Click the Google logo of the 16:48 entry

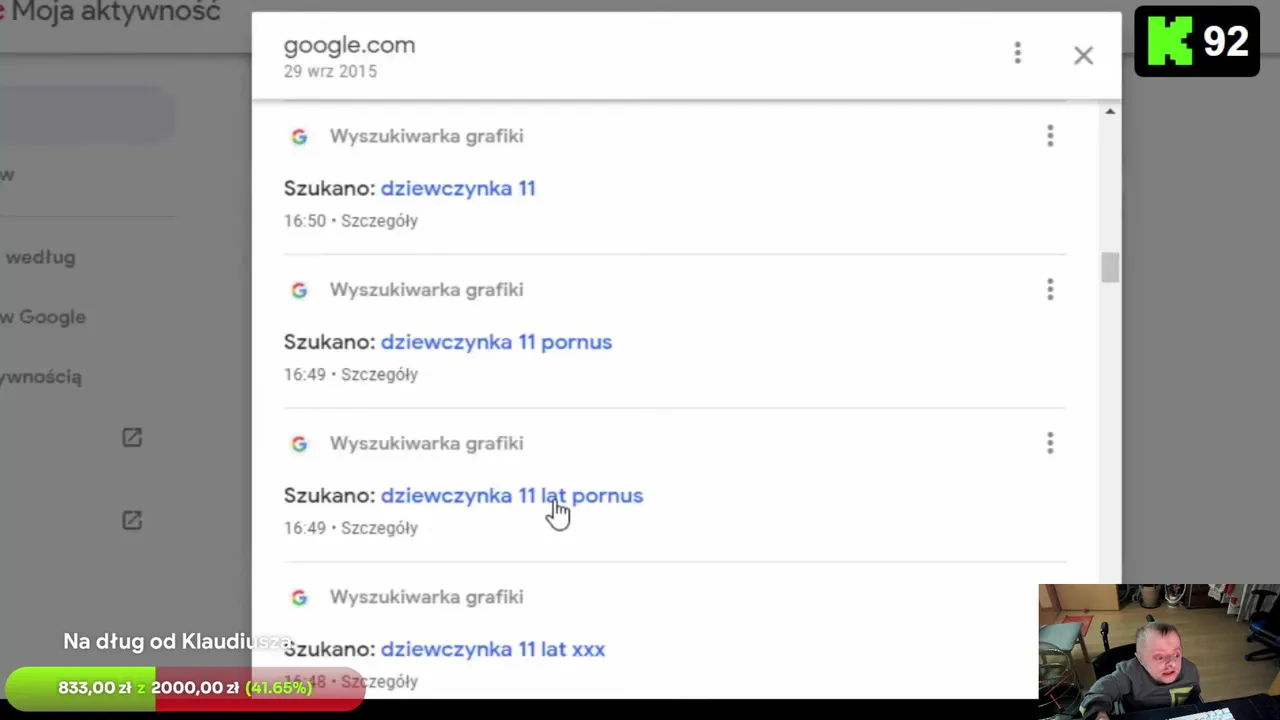(x=299, y=597)
